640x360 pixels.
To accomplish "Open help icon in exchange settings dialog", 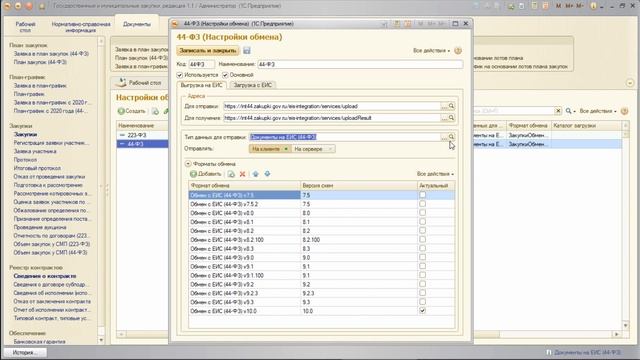I will pyautogui.click(x=458, y=51).
